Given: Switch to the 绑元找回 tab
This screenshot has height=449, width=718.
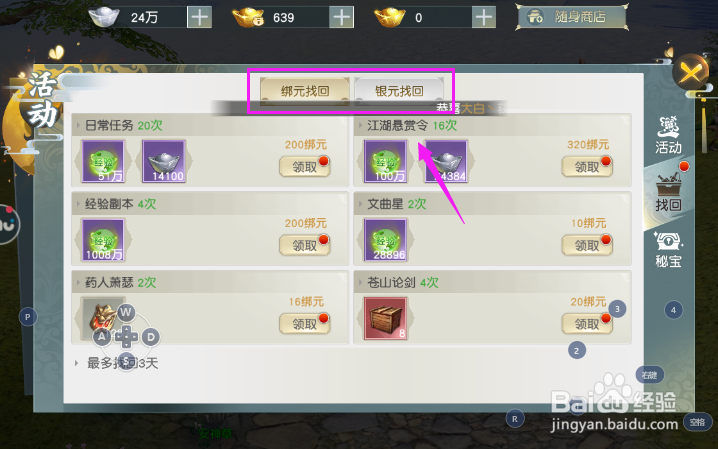Looking at the screenshot, I should point(305,91).
